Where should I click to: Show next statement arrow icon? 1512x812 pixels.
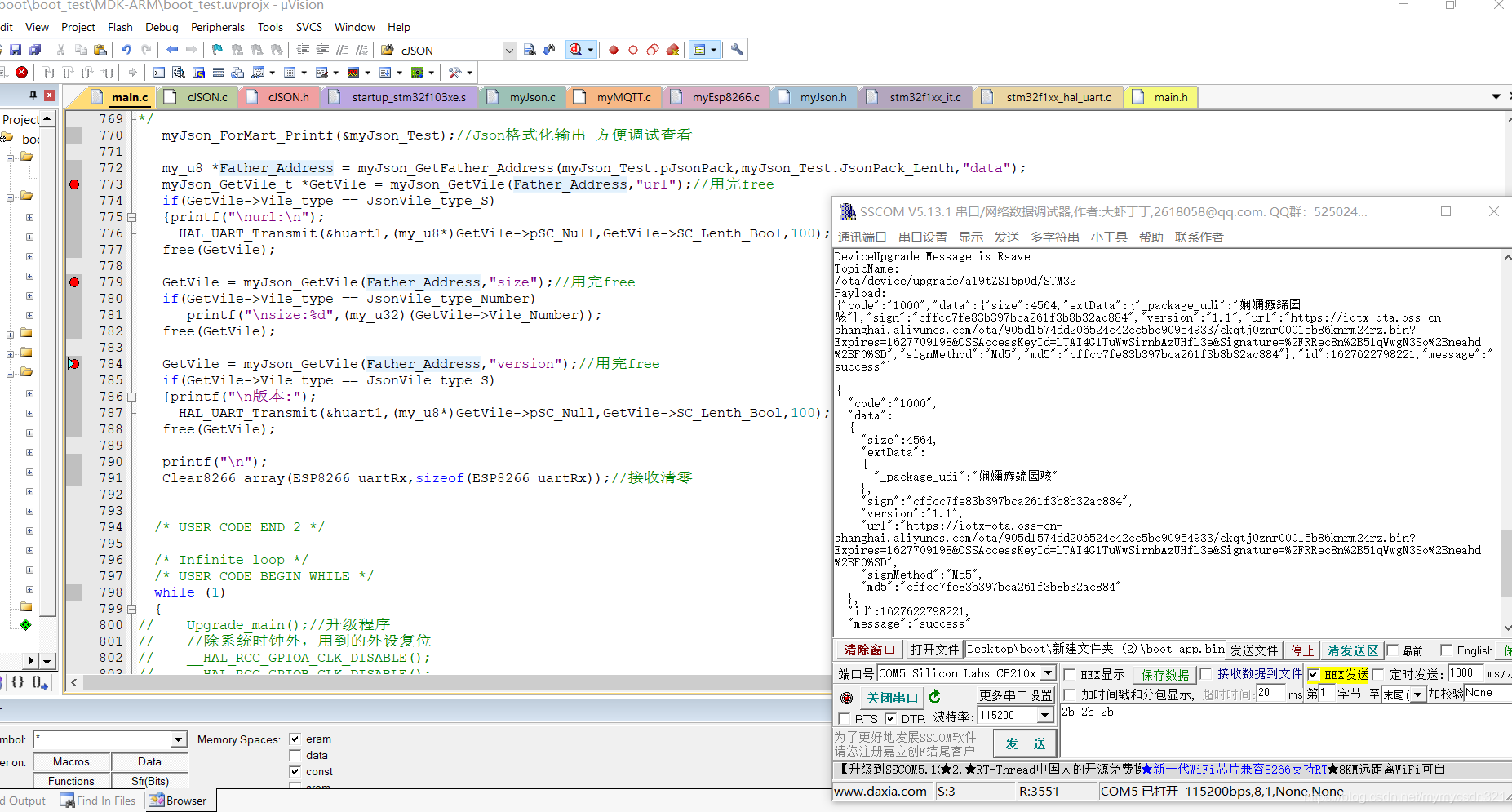pos(133,73)
